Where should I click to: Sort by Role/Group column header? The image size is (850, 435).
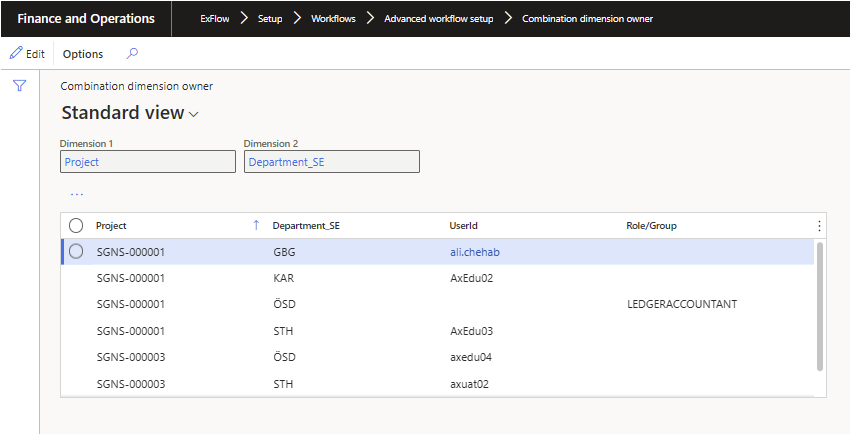tap(651, 226)
